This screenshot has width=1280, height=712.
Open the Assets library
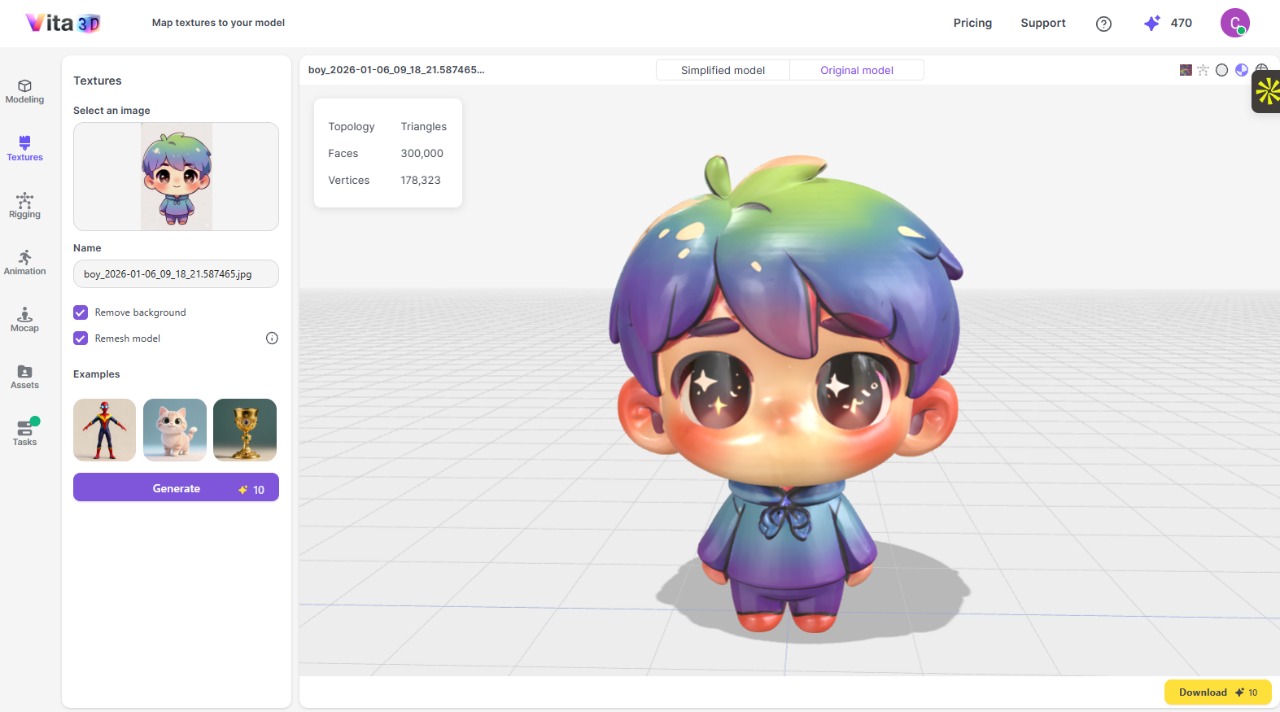[24, 376]
